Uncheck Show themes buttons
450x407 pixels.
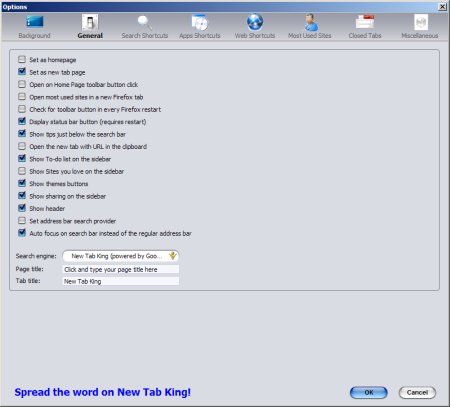coord(22,184)
